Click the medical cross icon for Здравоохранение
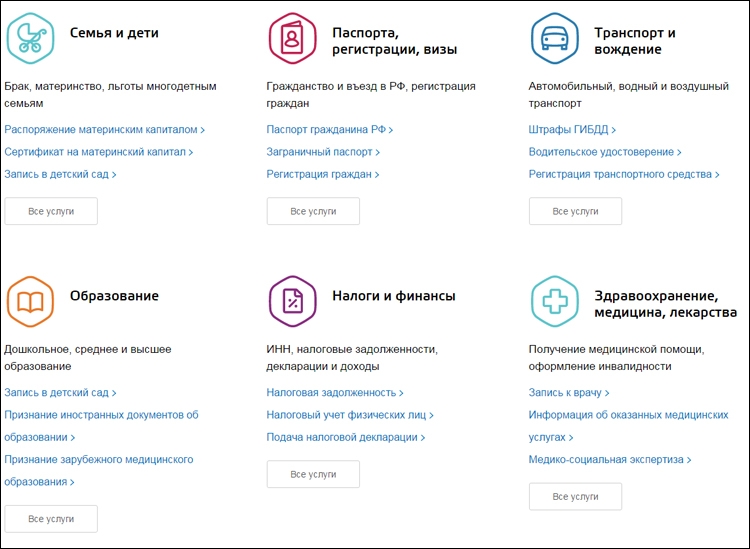 click(x=554, y=301)
